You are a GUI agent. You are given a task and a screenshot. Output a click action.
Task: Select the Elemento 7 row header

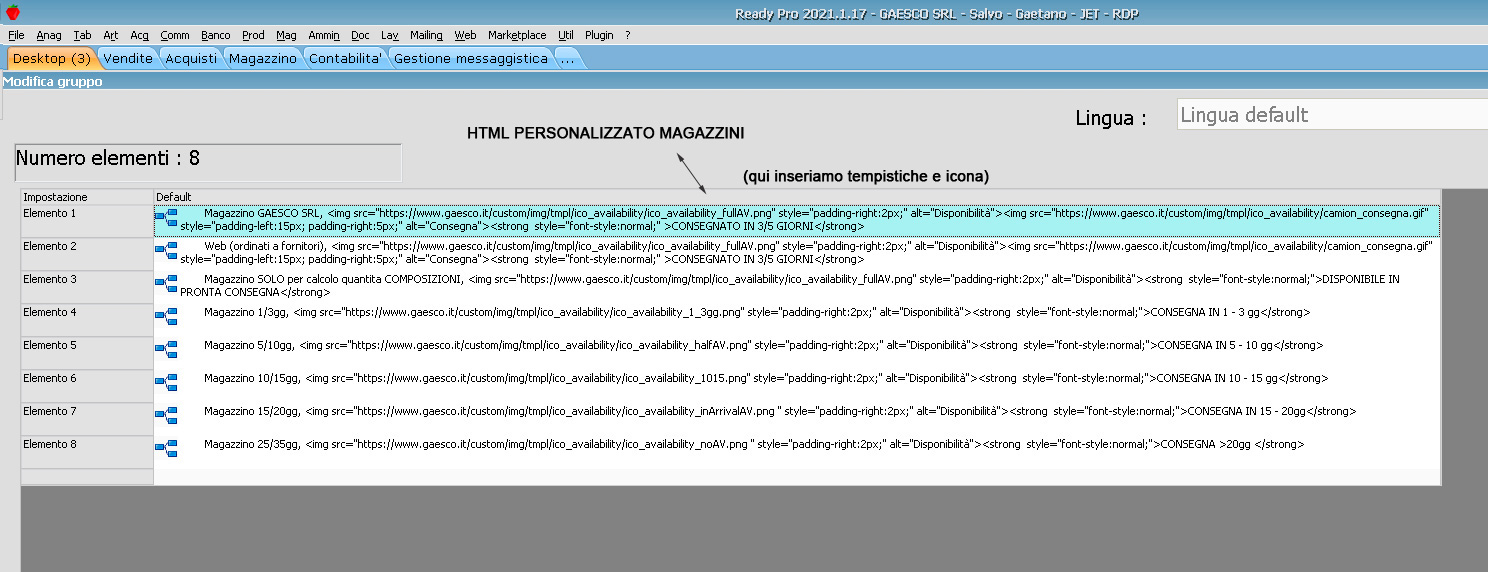coord(87,419)
